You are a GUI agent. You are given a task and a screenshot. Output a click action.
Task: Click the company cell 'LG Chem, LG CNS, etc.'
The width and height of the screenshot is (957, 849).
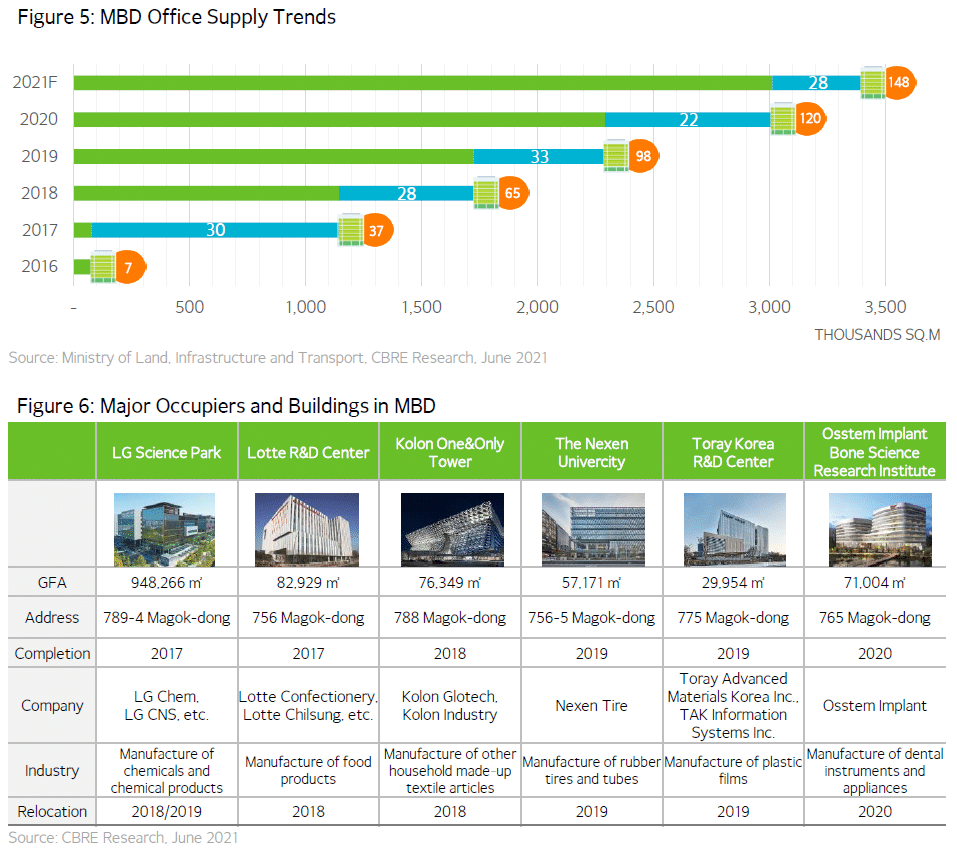(167, 706)
